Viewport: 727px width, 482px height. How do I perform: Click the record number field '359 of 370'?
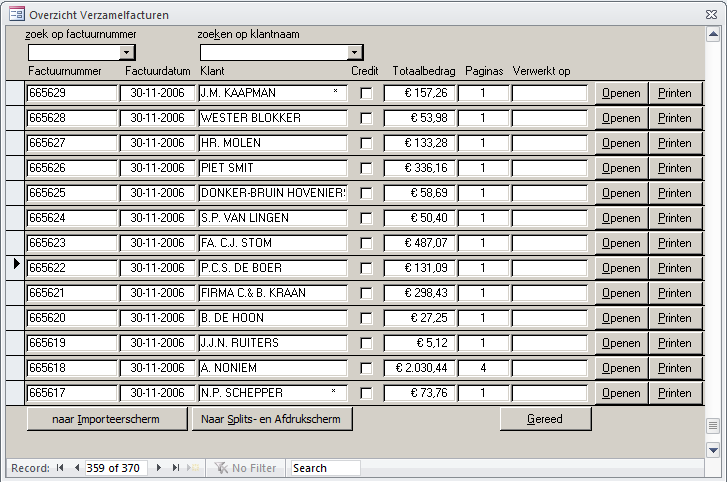click(116, 468)
